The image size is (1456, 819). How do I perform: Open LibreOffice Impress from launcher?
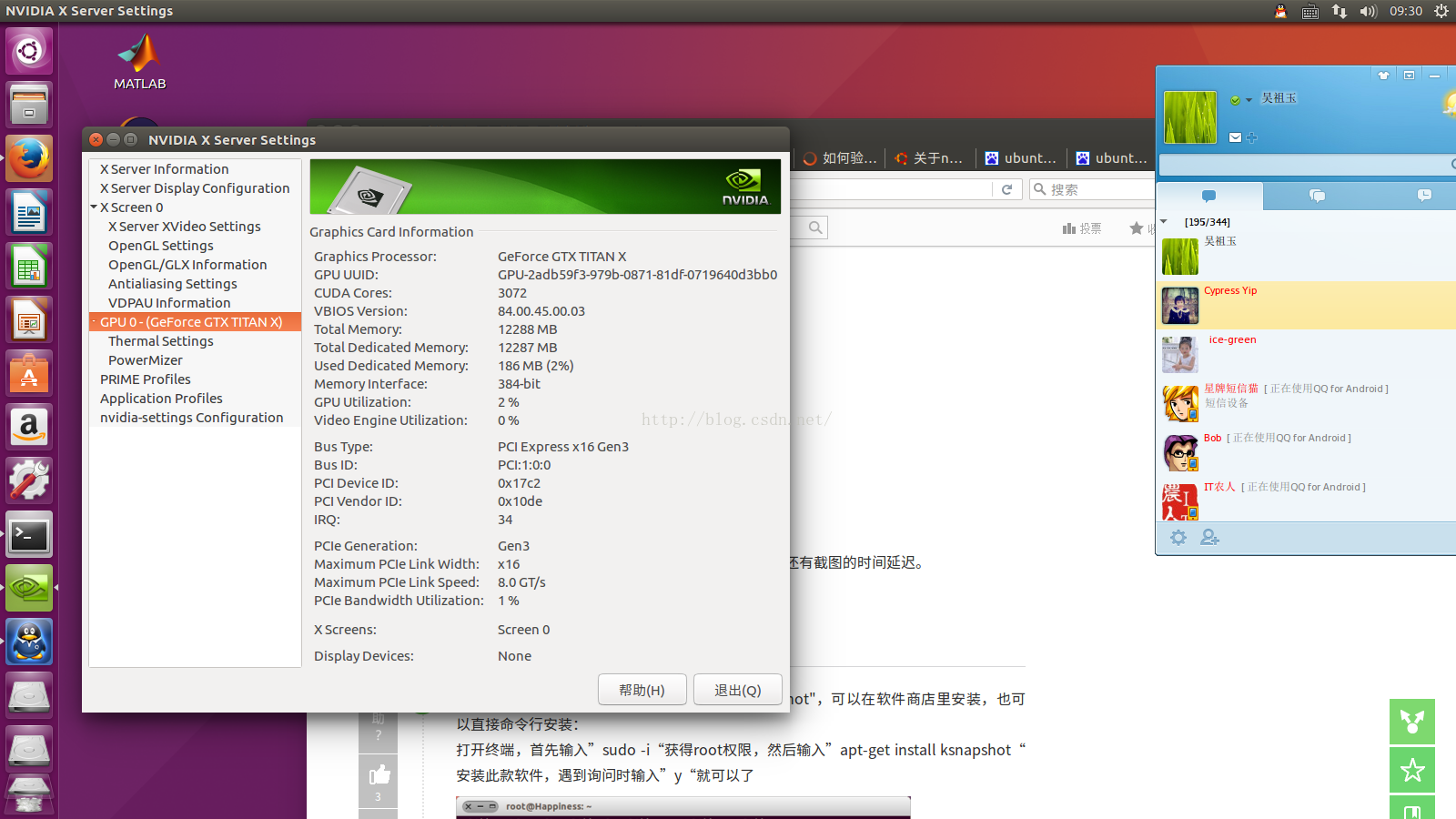[29, 319]
